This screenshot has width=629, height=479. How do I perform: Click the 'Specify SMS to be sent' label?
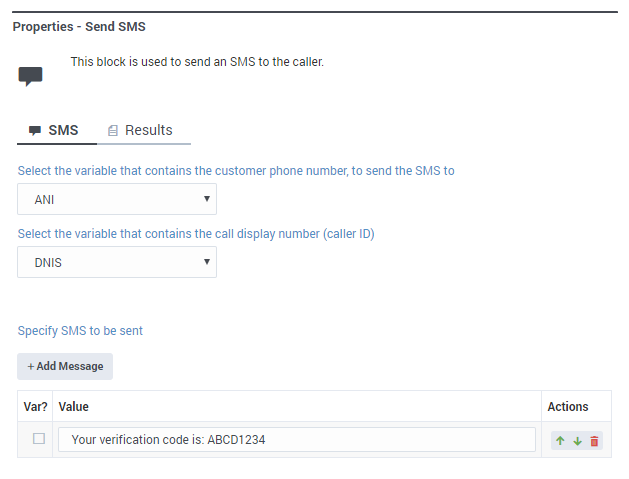coord(87,331)
